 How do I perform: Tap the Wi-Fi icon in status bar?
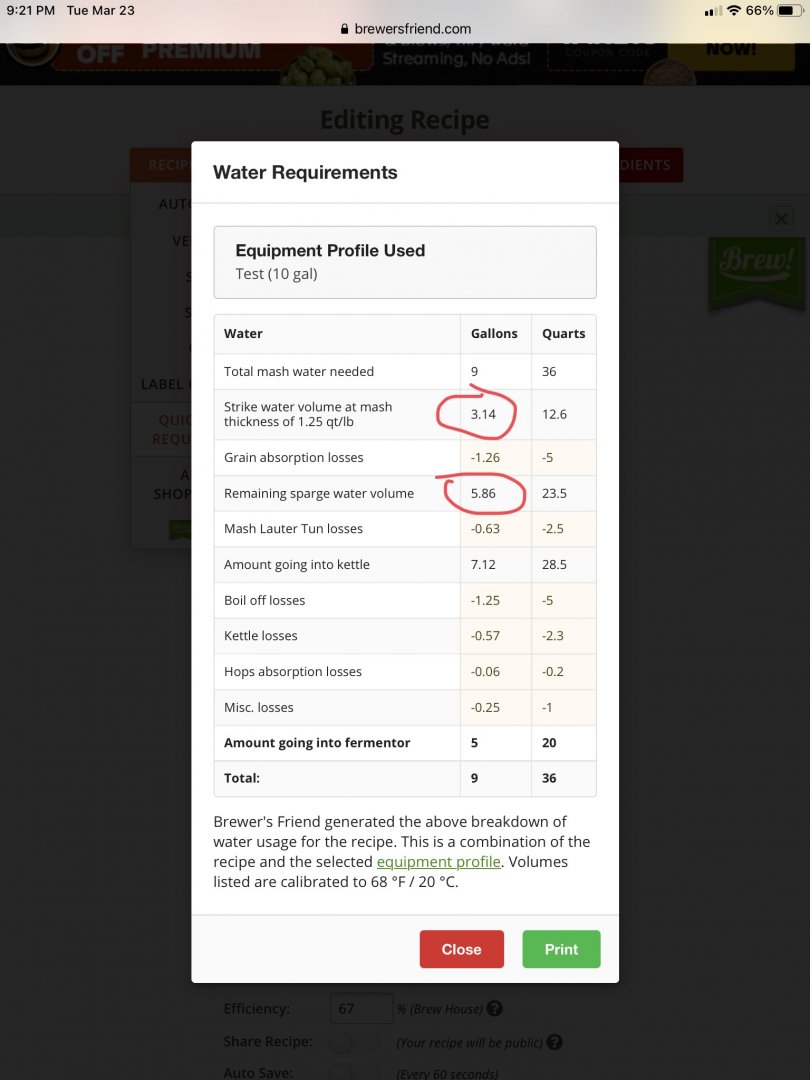coord(734,11)
